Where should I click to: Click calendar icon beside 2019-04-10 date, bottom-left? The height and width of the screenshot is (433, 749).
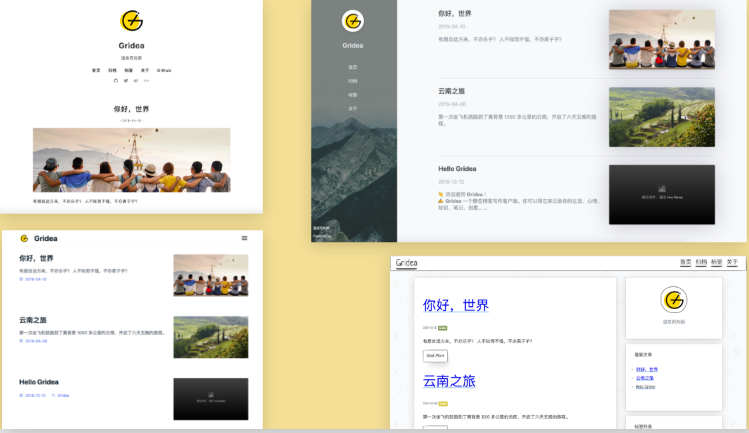click(x=21, y=279)
